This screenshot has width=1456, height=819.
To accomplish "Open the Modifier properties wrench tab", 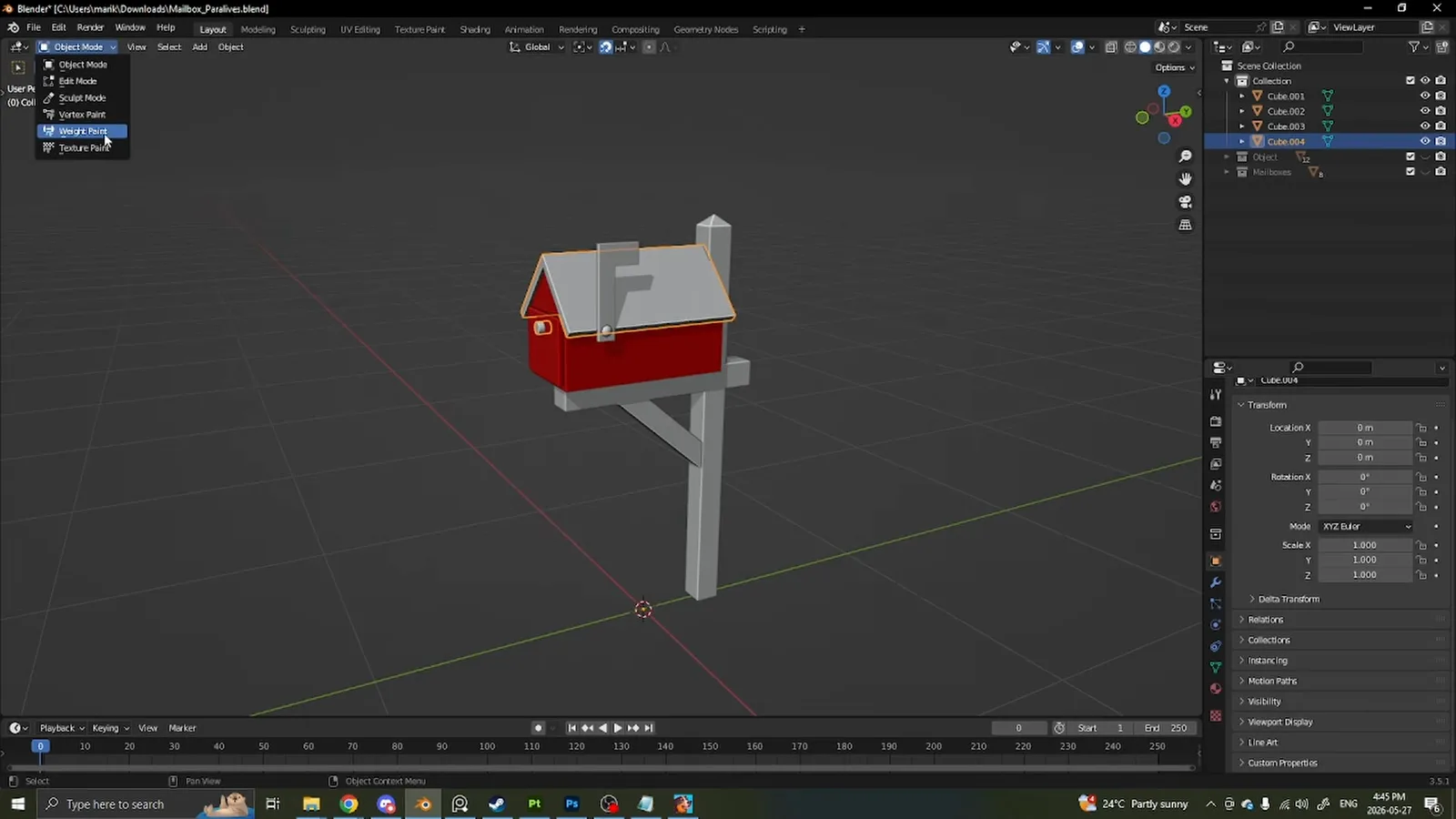I will pos(1216,582).
